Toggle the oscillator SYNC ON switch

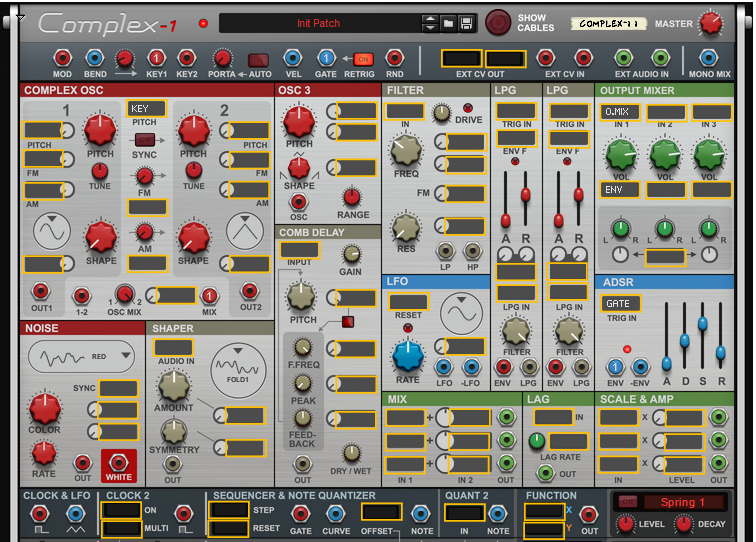pos(145,140)
